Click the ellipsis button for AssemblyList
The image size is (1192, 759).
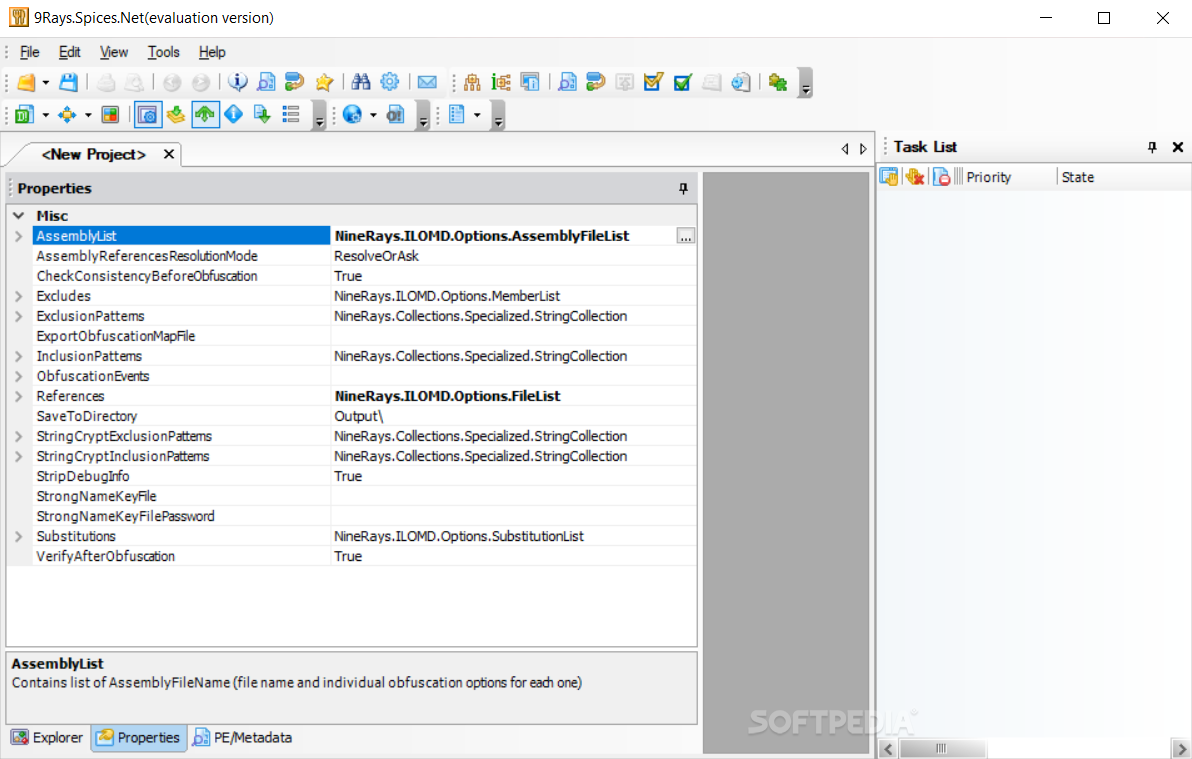[x=686, y=237]
